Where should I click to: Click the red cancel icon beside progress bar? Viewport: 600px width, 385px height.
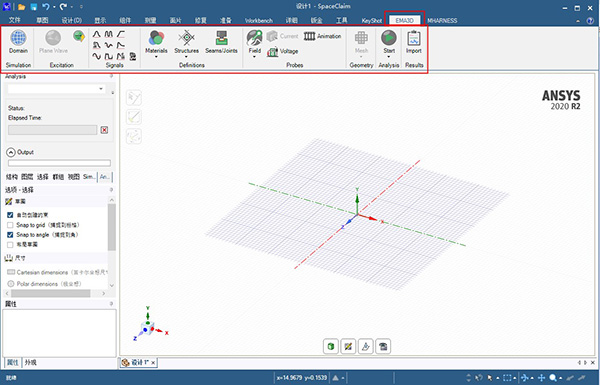point(104,130)
